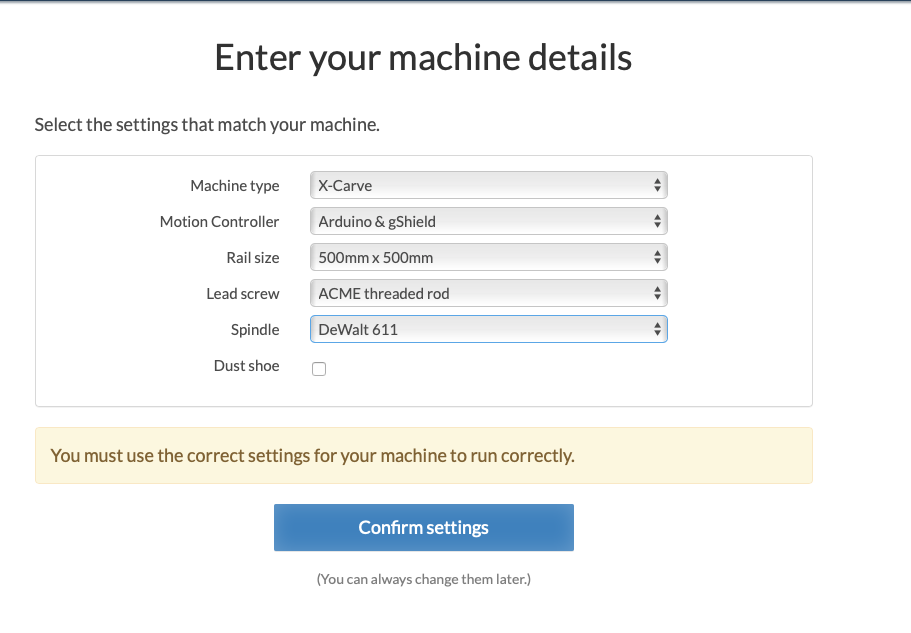Click the Rail size dropdown arrow icon
Image resolution: width=911 pixels, height=633 pixels.
pos(657,257)
